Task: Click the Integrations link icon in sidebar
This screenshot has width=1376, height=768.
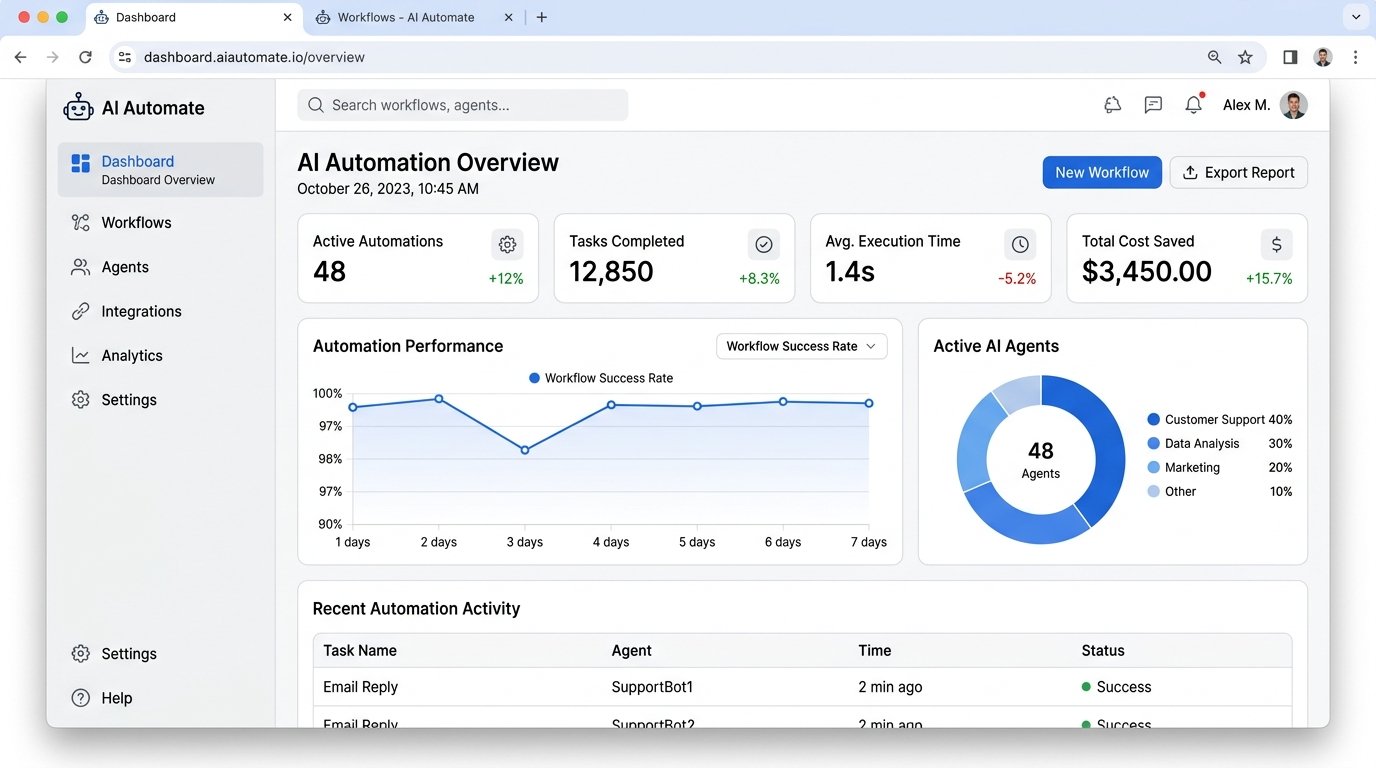Action: coord(80,311)
